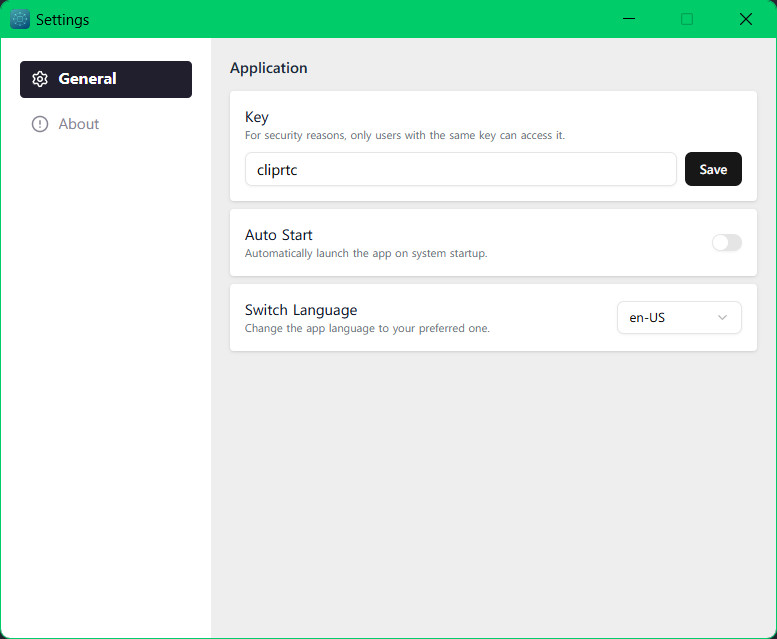Click the Settings window title text
Viewport: 777px width, 639px height.
click(62, 20)
